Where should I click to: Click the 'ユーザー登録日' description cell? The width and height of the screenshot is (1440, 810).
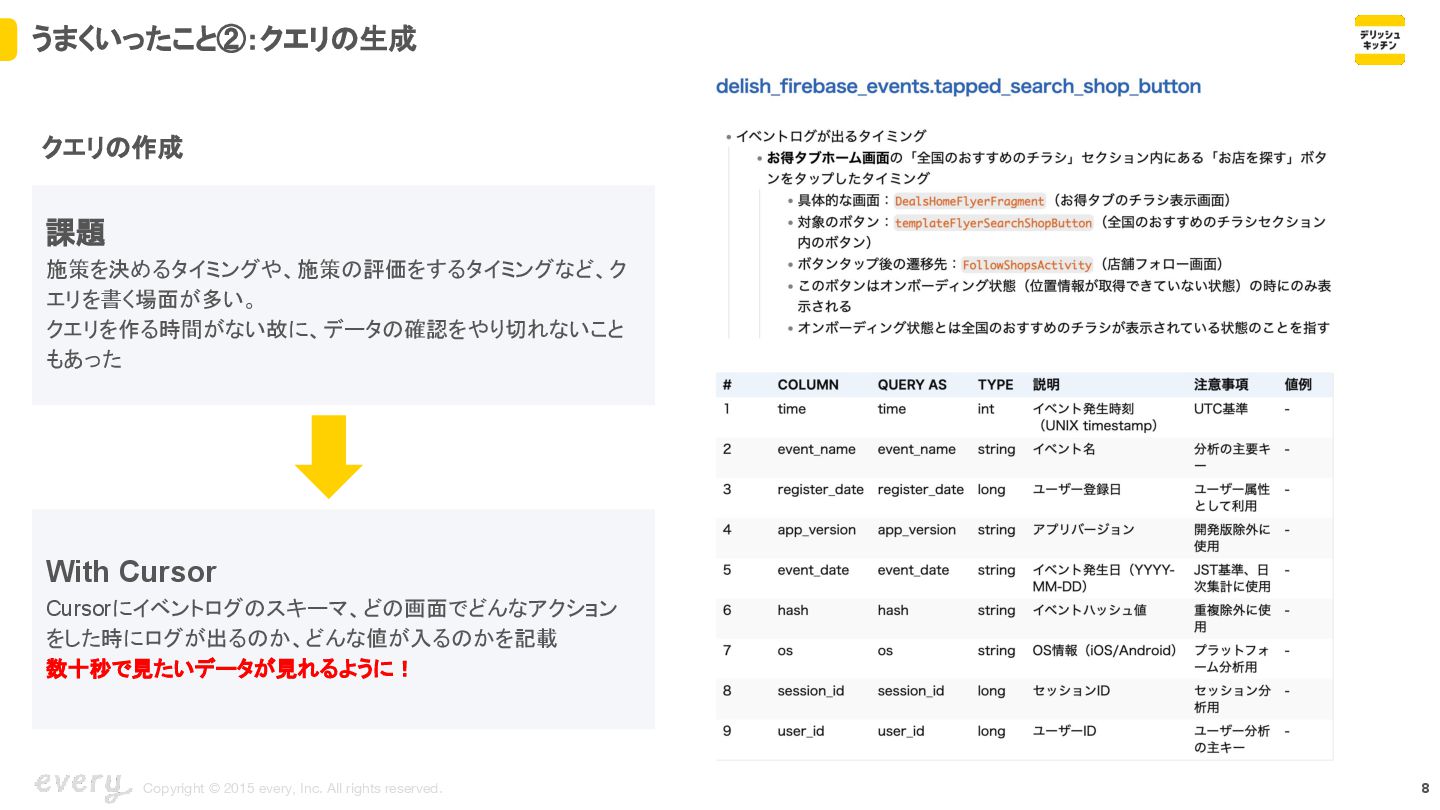click(1077, 489)
